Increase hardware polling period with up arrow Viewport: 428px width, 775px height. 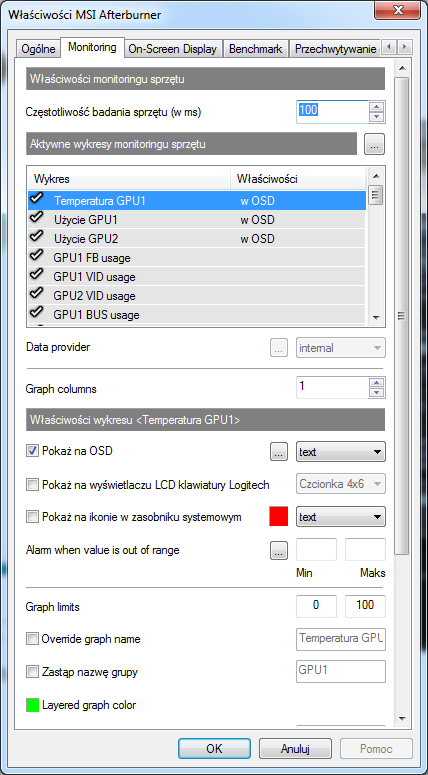[x=377, y=107]
